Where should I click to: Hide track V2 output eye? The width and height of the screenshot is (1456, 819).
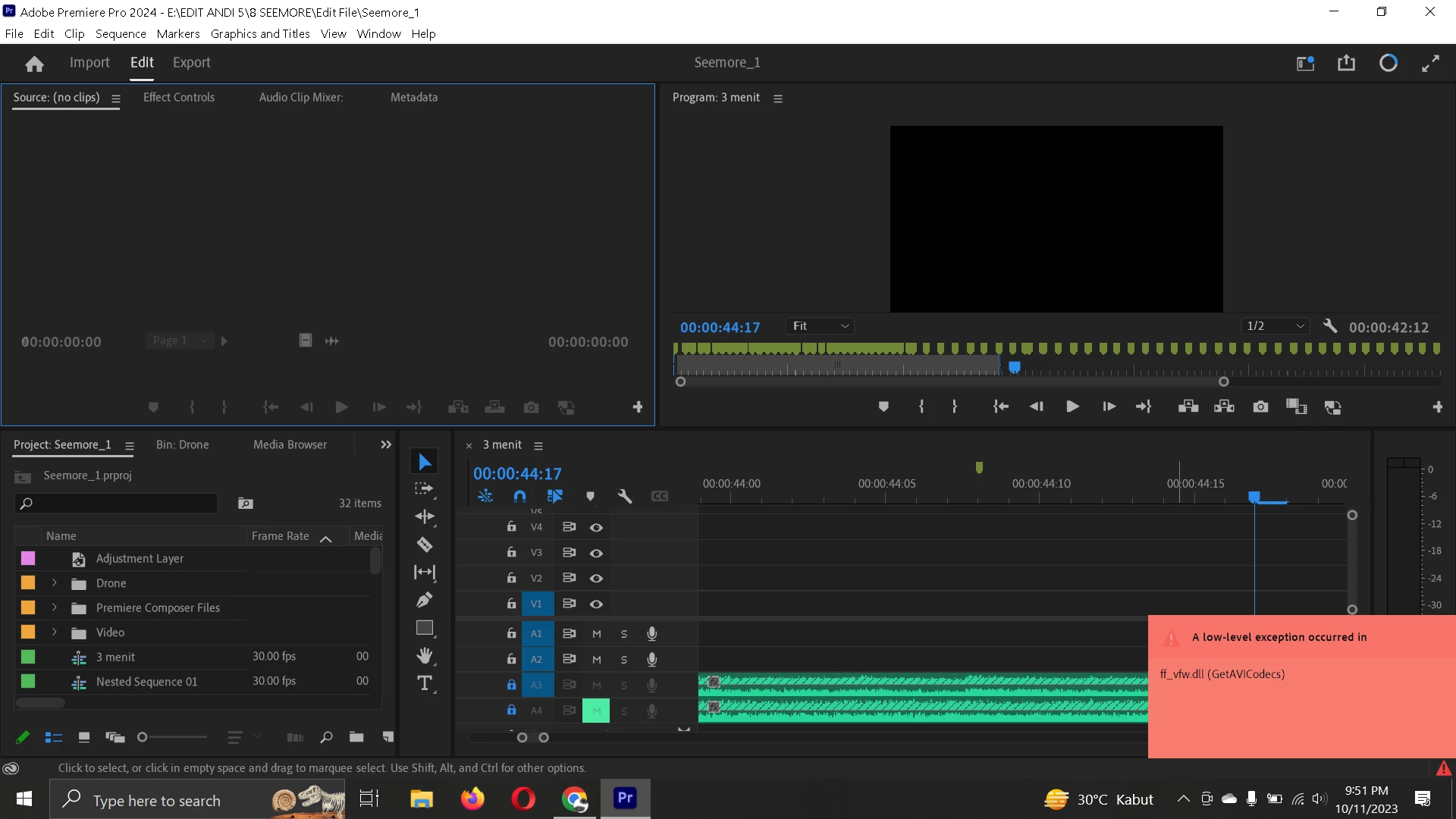pos(597,579)
